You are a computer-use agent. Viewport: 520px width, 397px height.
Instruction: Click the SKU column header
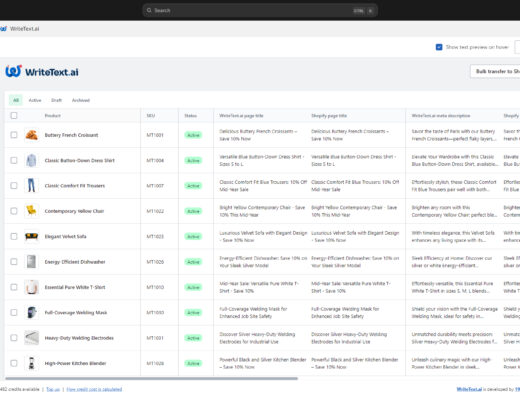click(x=151, y=116)
